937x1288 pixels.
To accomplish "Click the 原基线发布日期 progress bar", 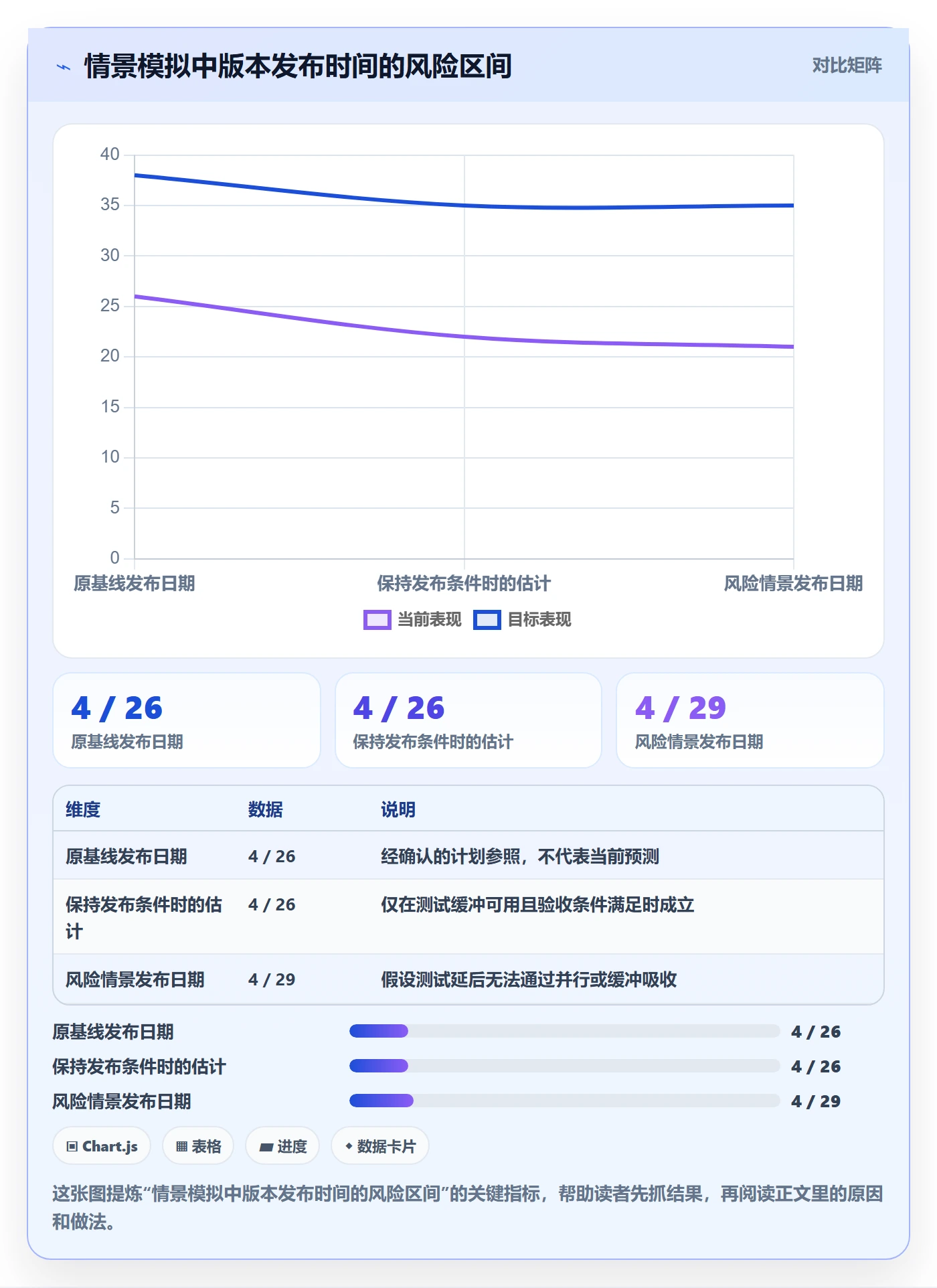I will point(565,1031).
